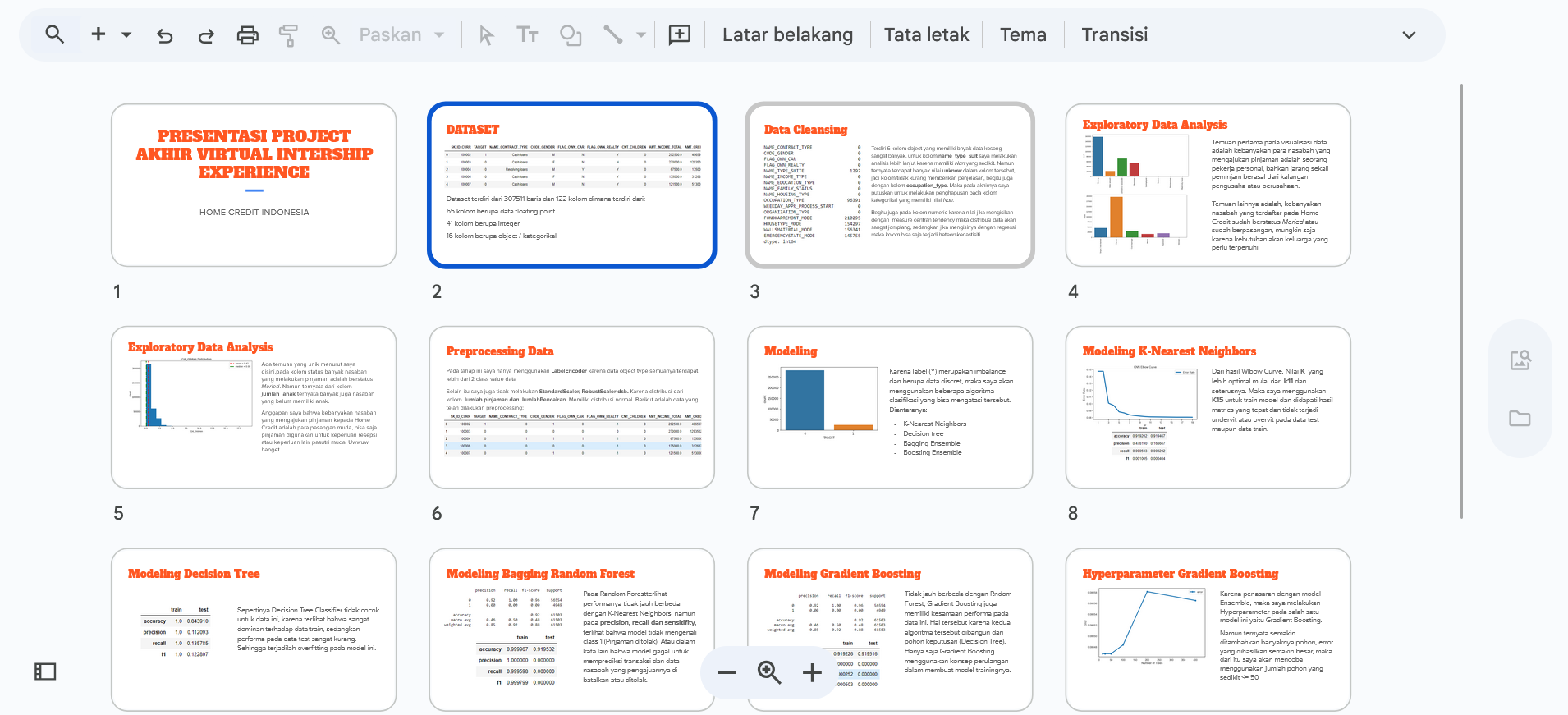Click the plus icon to add new slide
1568x715 pixels.
[99, 34]
